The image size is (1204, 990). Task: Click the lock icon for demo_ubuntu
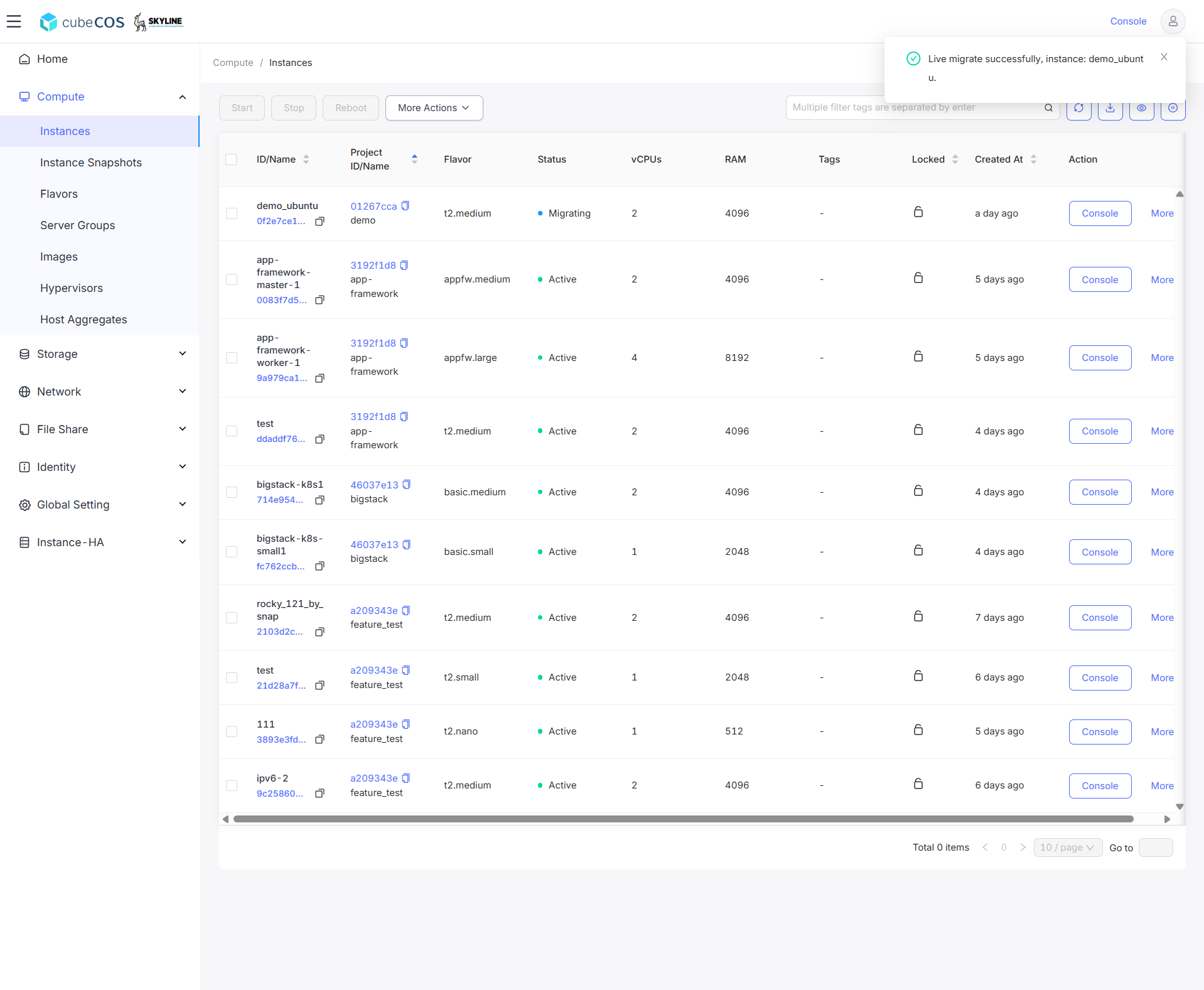coord(918,212)
